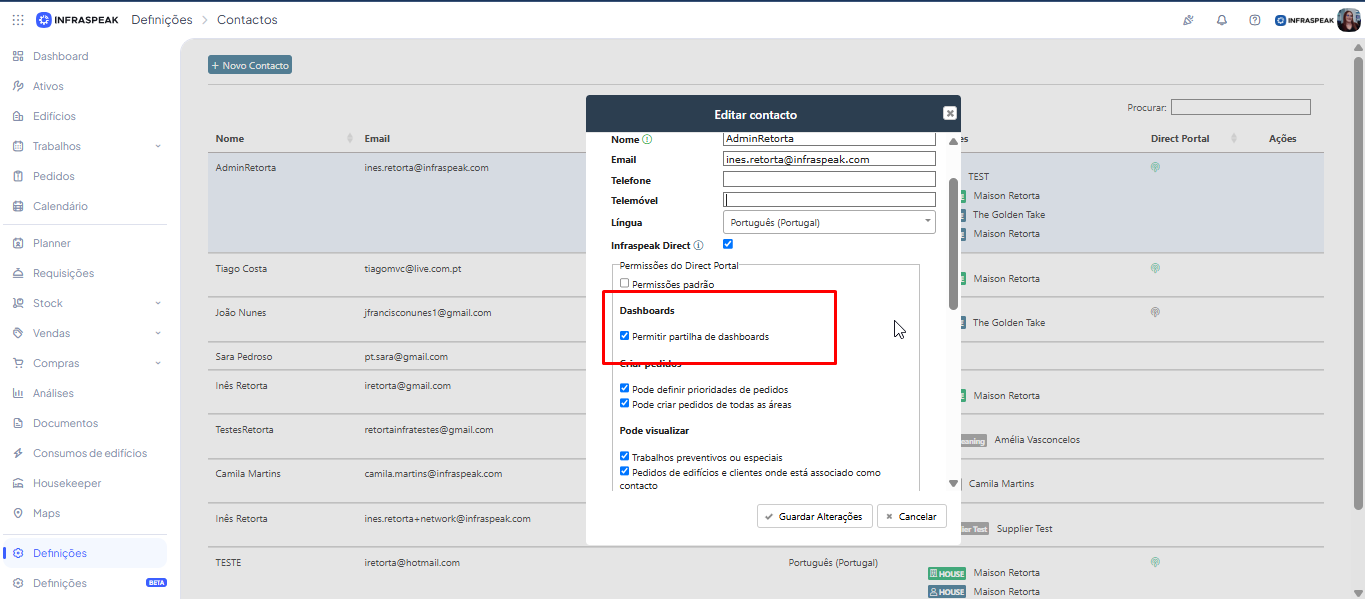
Task: Open Pedidos in sidebar
Action: [53, 176]
